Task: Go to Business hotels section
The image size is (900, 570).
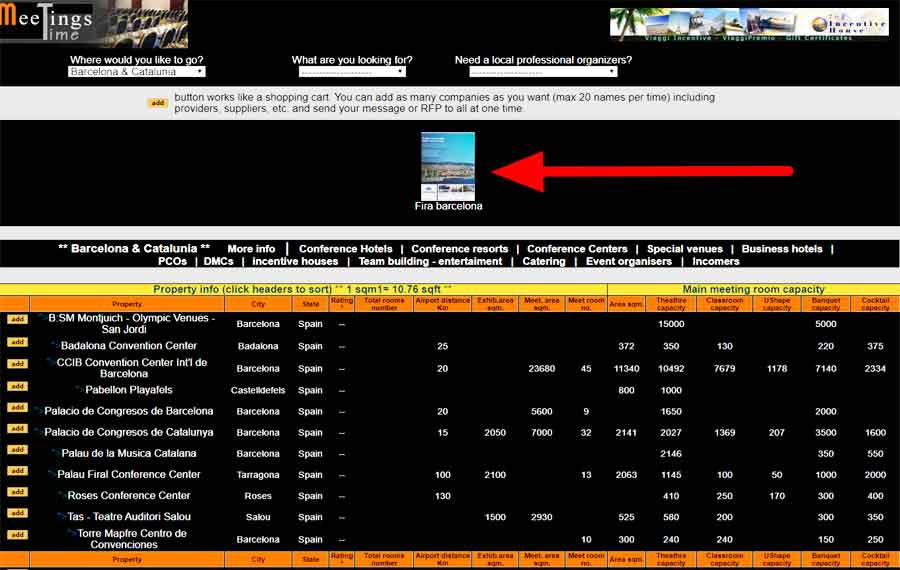Action: point(782,249)
